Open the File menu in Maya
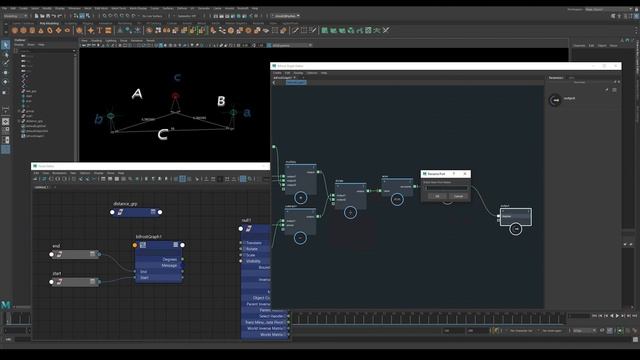 pyautogui.click(x=4, y=8)
